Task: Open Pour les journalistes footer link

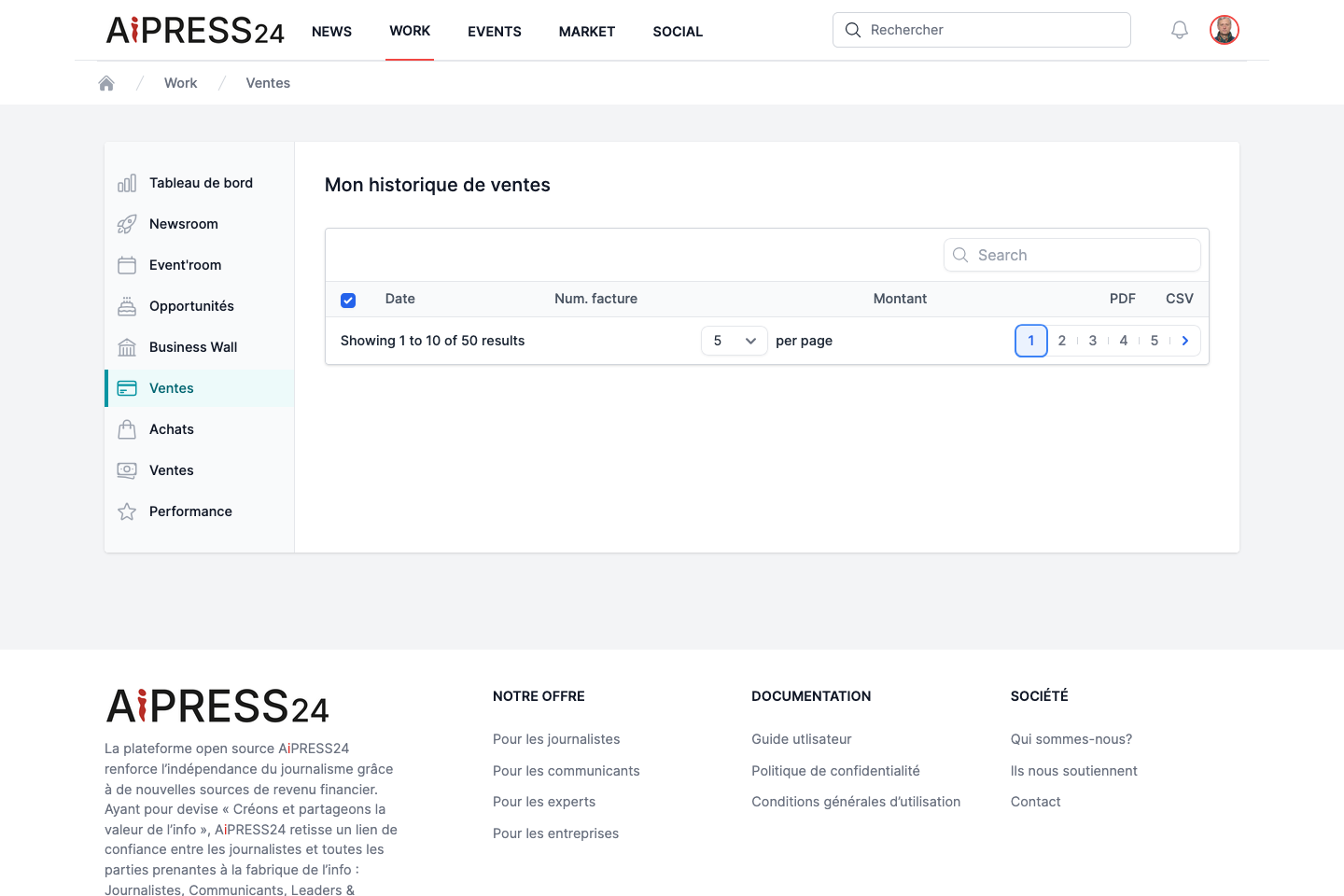Action: (x=556, y=739)
